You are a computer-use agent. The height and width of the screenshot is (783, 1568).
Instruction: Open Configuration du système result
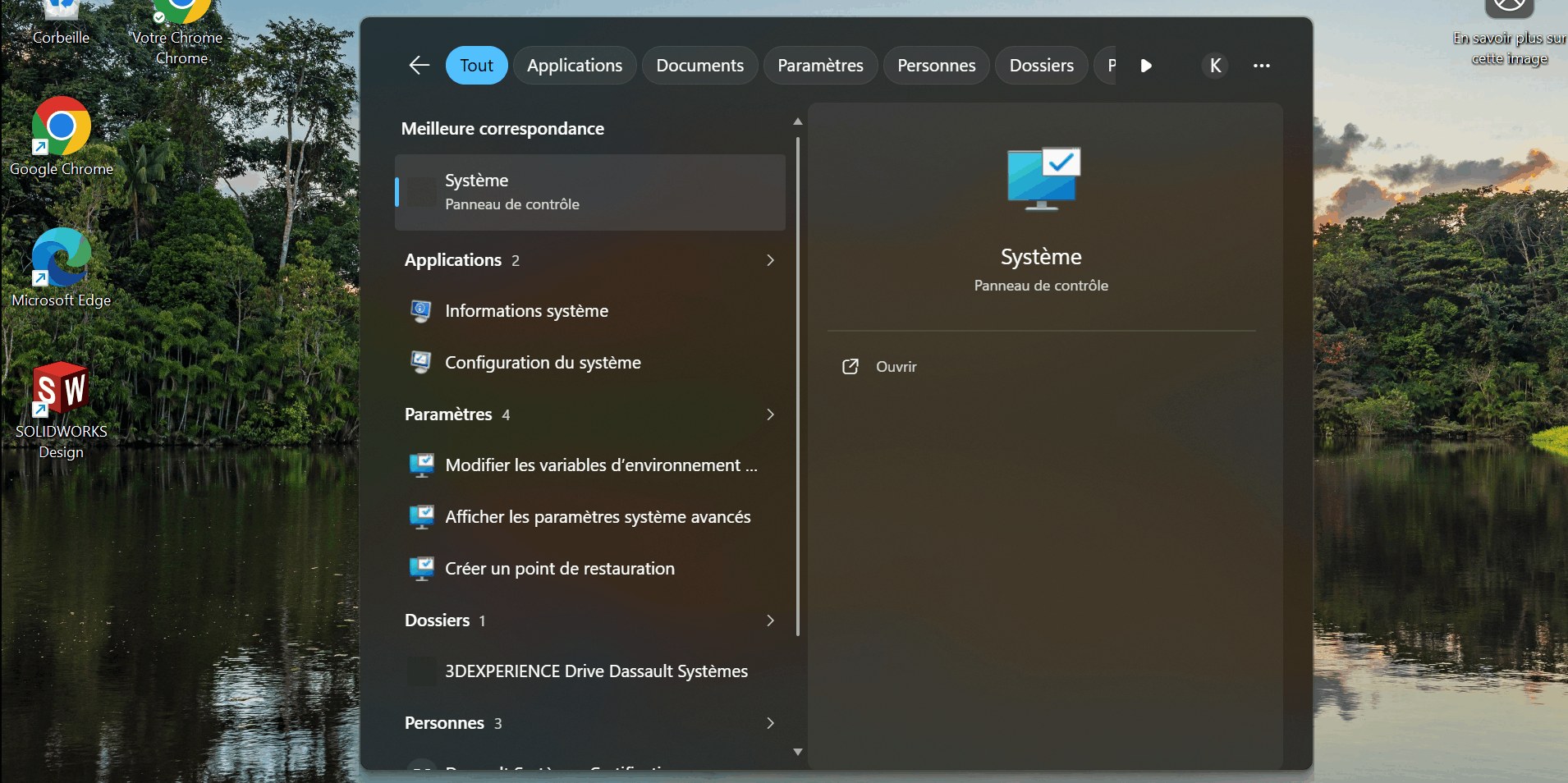pyautogui.click(x=590, y=363)
